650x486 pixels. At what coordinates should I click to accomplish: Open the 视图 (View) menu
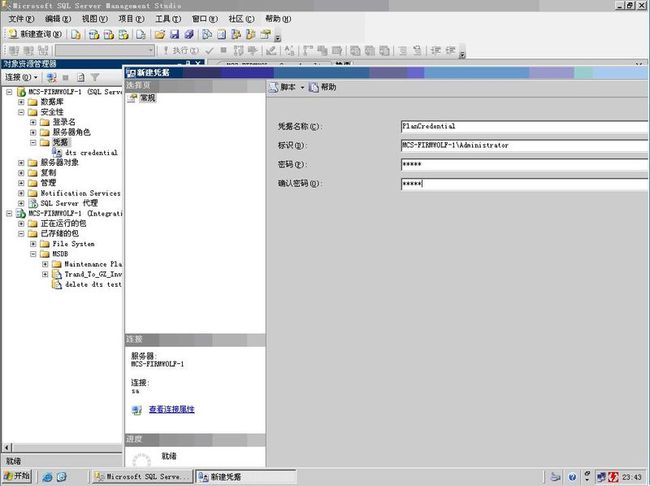tap(95, 19)
